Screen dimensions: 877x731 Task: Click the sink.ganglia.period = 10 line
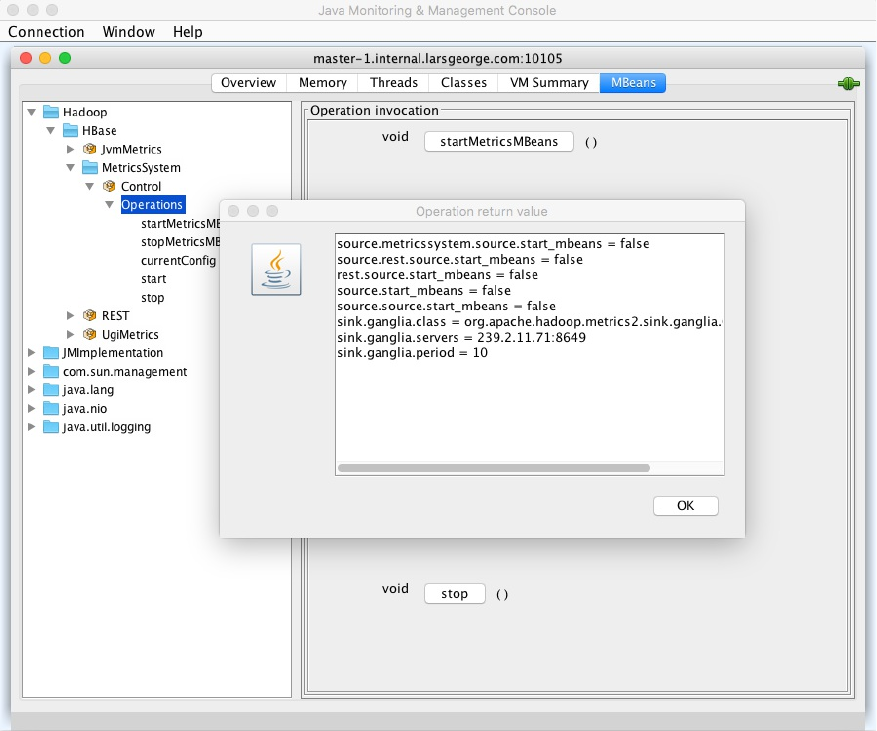click(412, 352)
